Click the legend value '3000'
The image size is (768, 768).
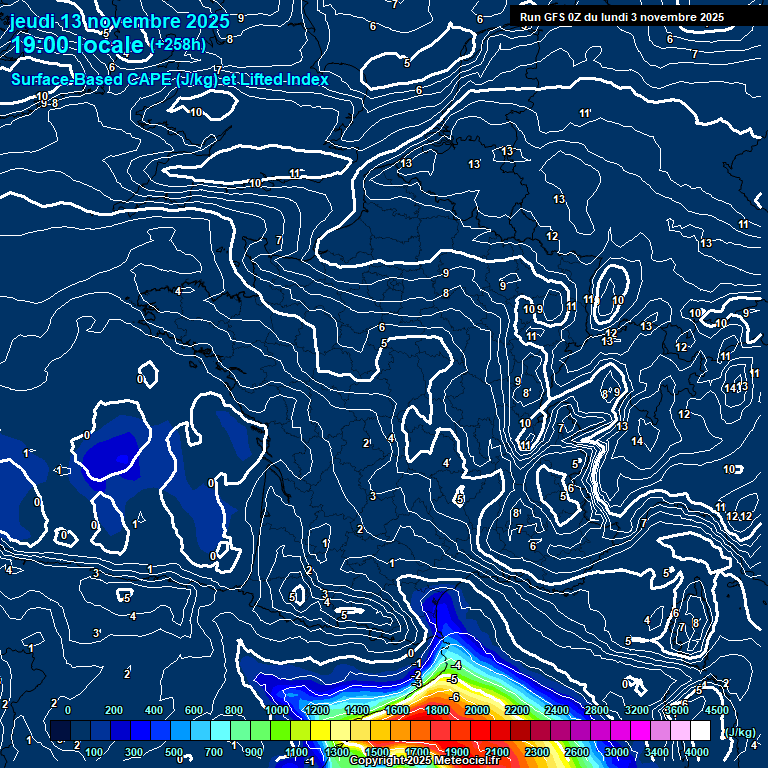617,752
